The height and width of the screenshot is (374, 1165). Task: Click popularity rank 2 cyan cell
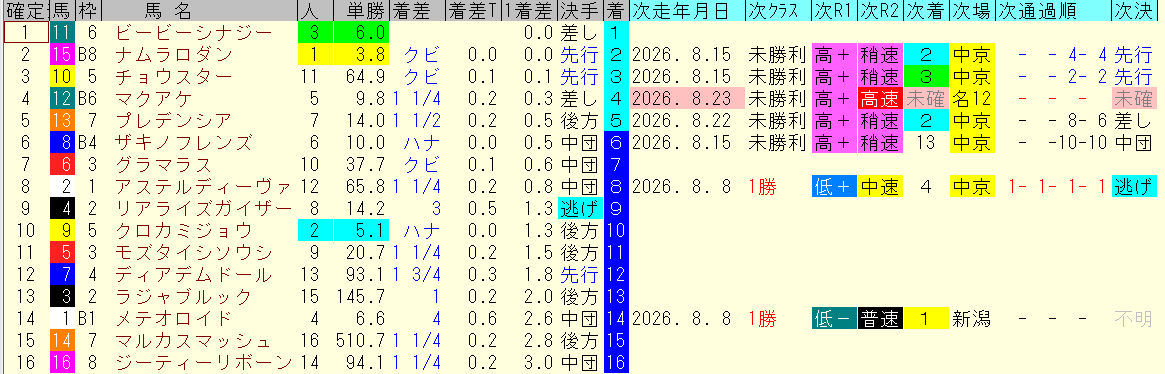314,230
